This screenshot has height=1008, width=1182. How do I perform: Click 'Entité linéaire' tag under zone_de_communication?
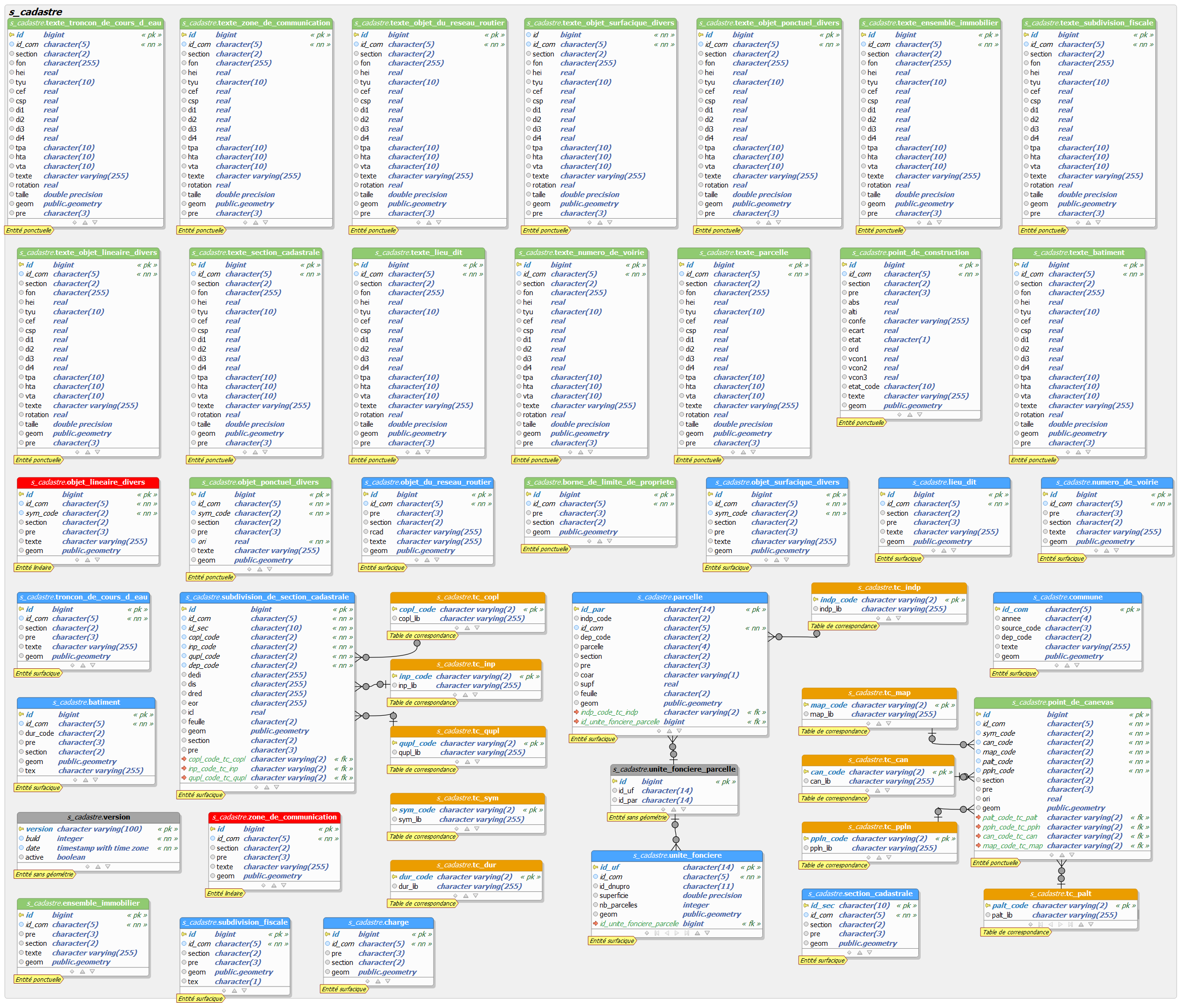pyautogui.click(x=225, y=893)
